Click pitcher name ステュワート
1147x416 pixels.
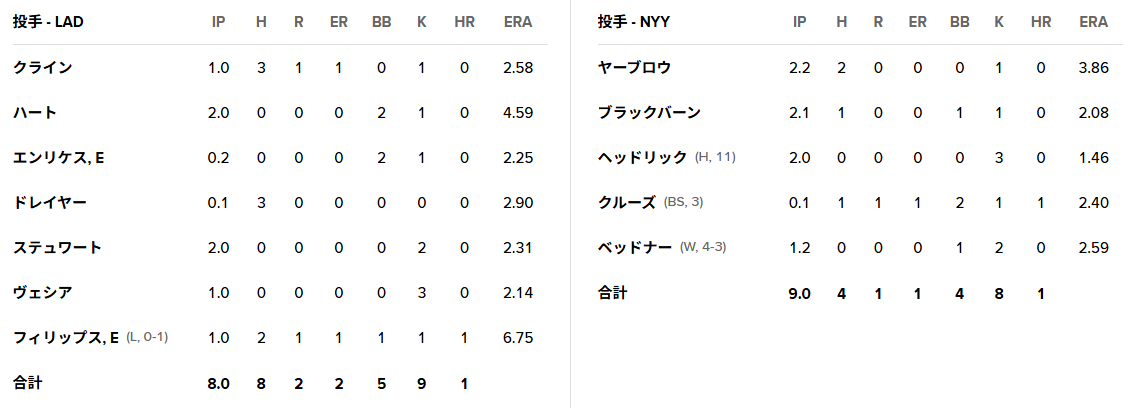(x=57, y=248)
